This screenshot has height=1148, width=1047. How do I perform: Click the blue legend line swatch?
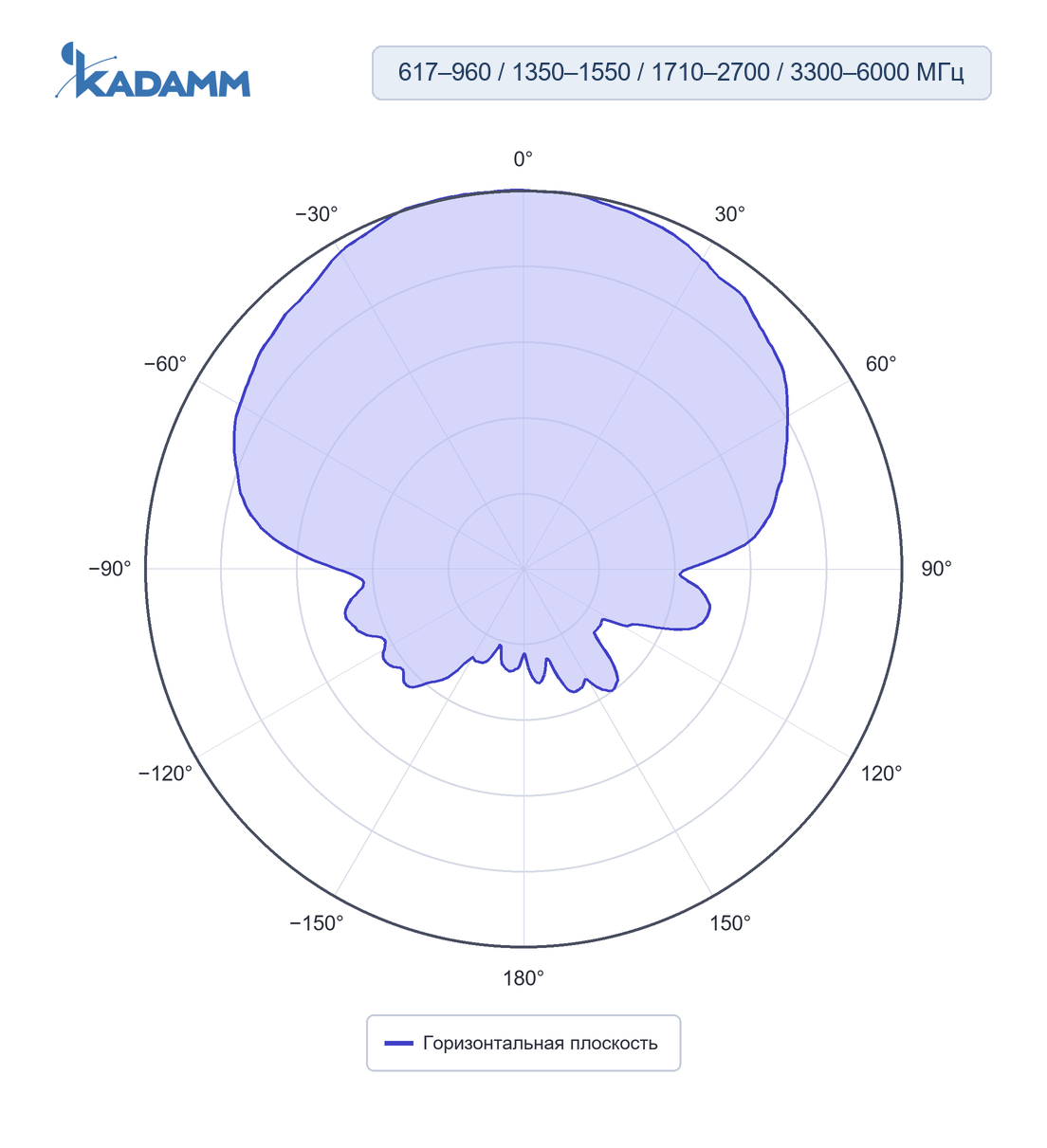(399, 1044)
